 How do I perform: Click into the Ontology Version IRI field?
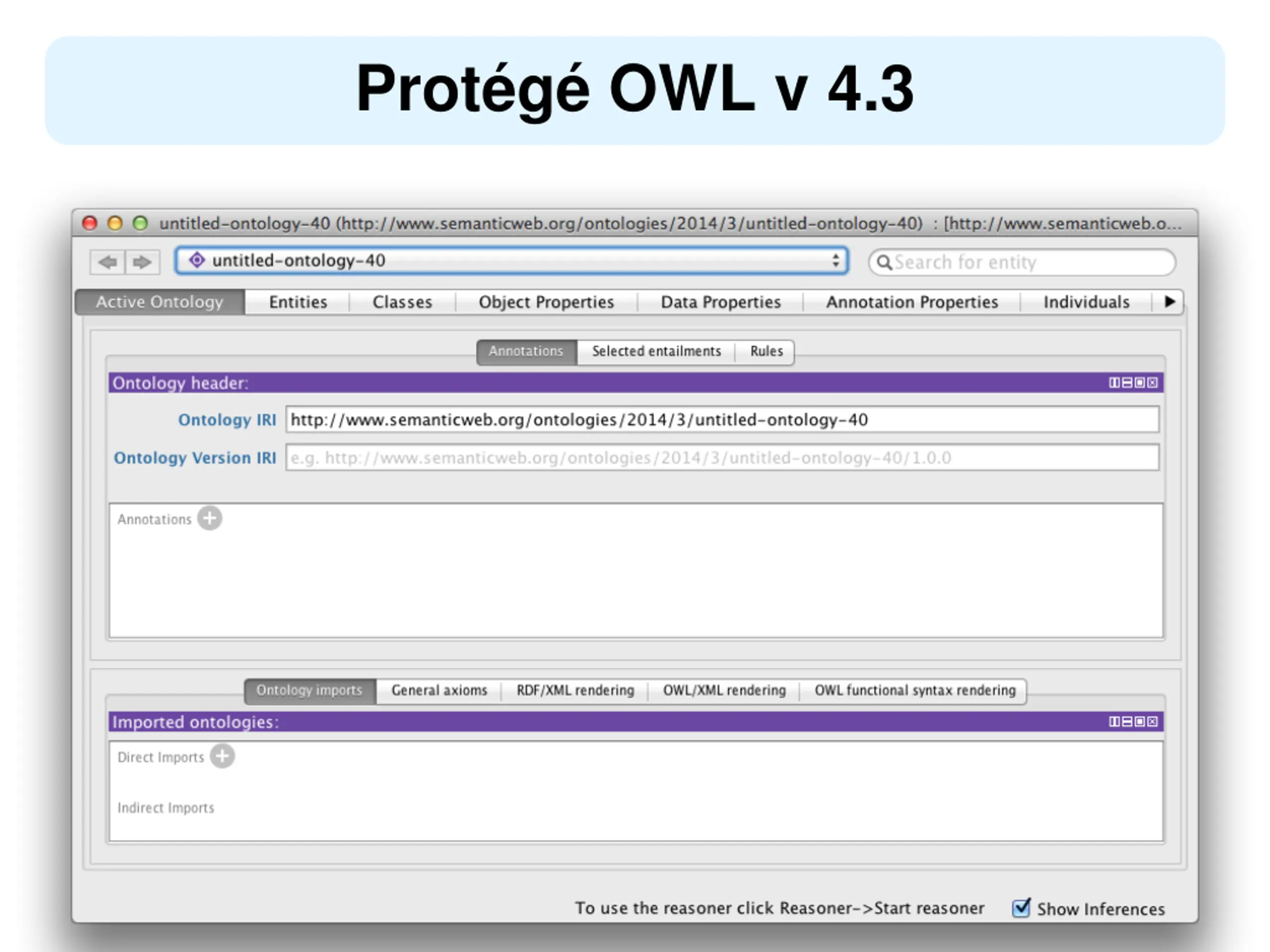tap(722, 457)
